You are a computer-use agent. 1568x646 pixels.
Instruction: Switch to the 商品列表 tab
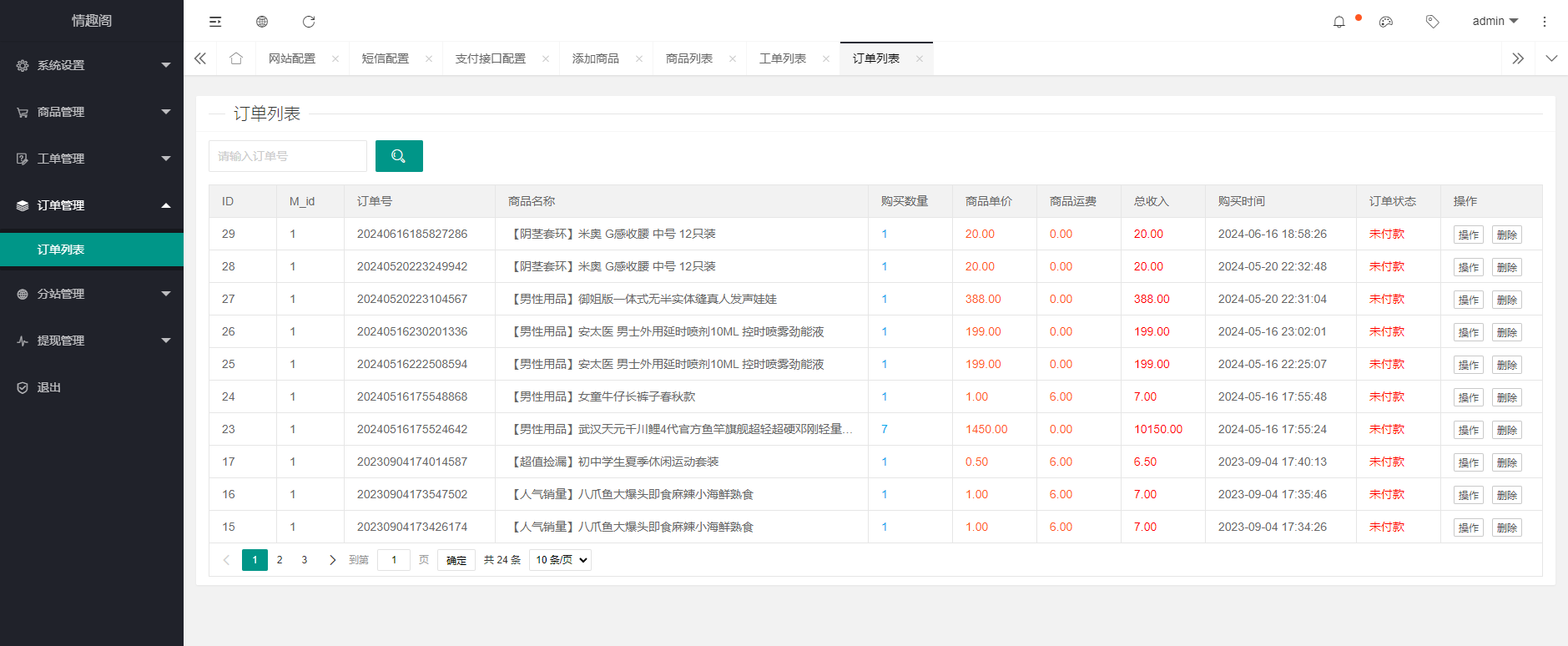coord(689,58)
